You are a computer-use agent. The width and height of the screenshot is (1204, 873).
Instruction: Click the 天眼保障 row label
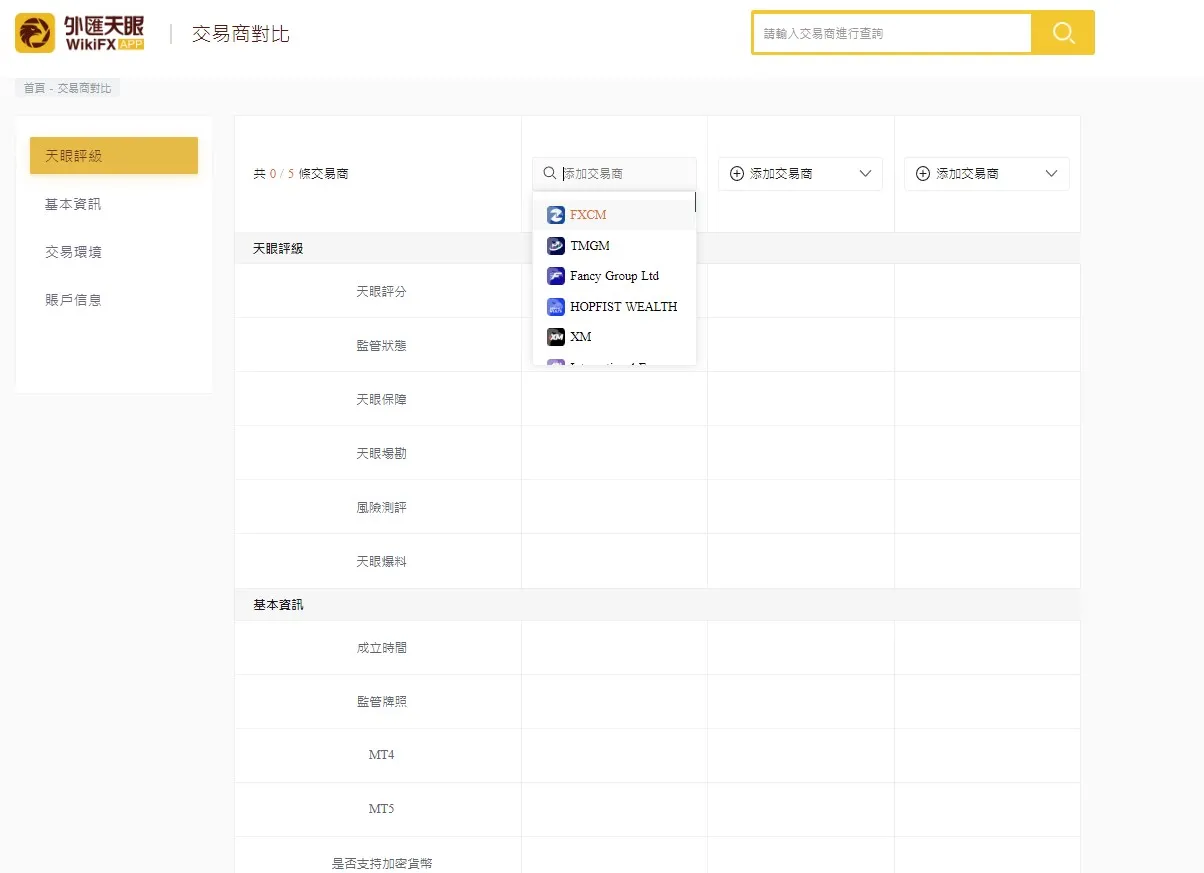(x=381, y=400)
